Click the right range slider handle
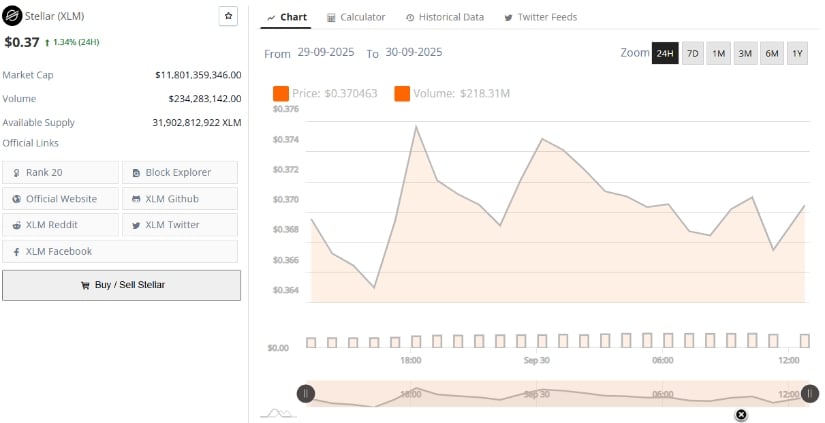The height and width of the screenshot is (423, 825). point(810,394)
